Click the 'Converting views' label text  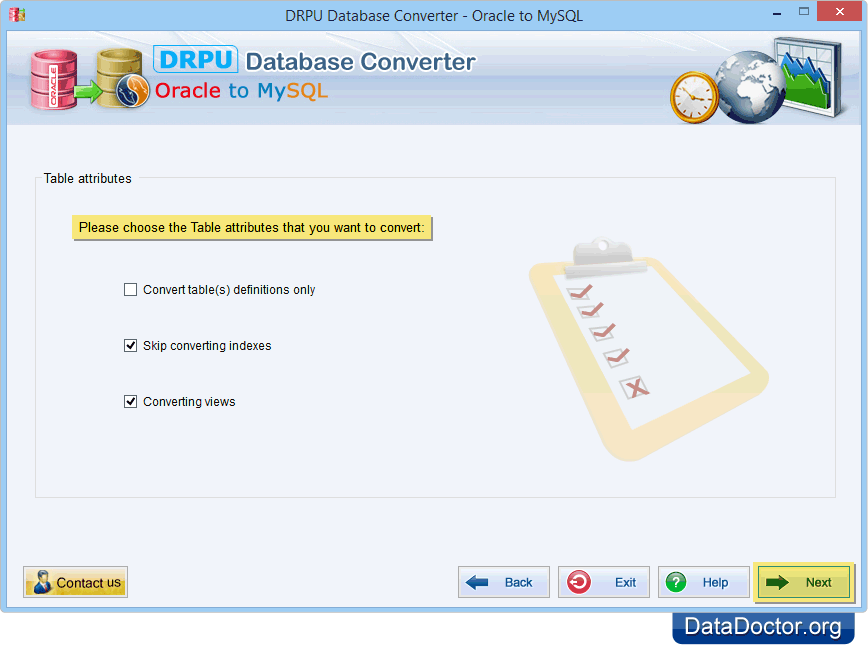tap(189, 402)
